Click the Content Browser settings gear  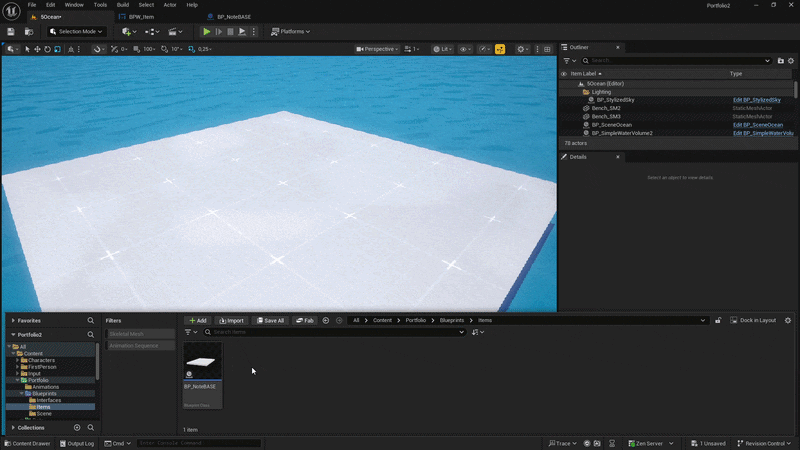(788, 320)
